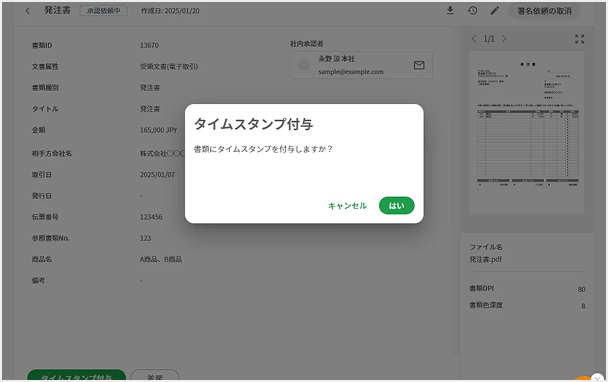Select the file name 発注書.pdf
This screenshot has height=382, width=608.
(x=485, y=259)
